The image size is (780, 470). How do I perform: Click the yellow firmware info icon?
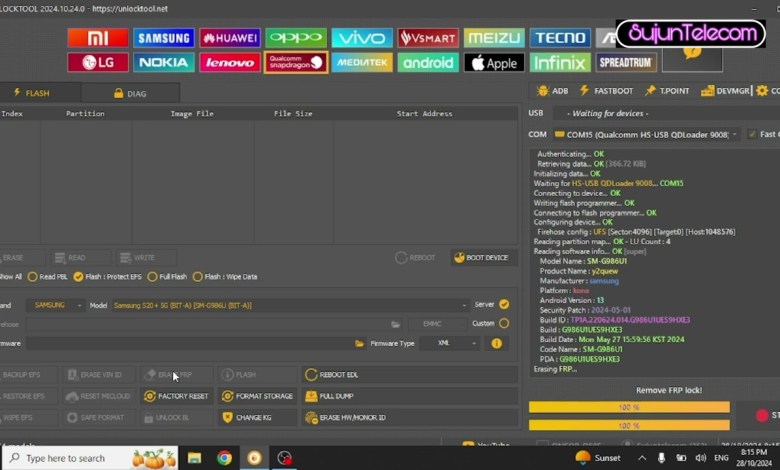(496, 343)
